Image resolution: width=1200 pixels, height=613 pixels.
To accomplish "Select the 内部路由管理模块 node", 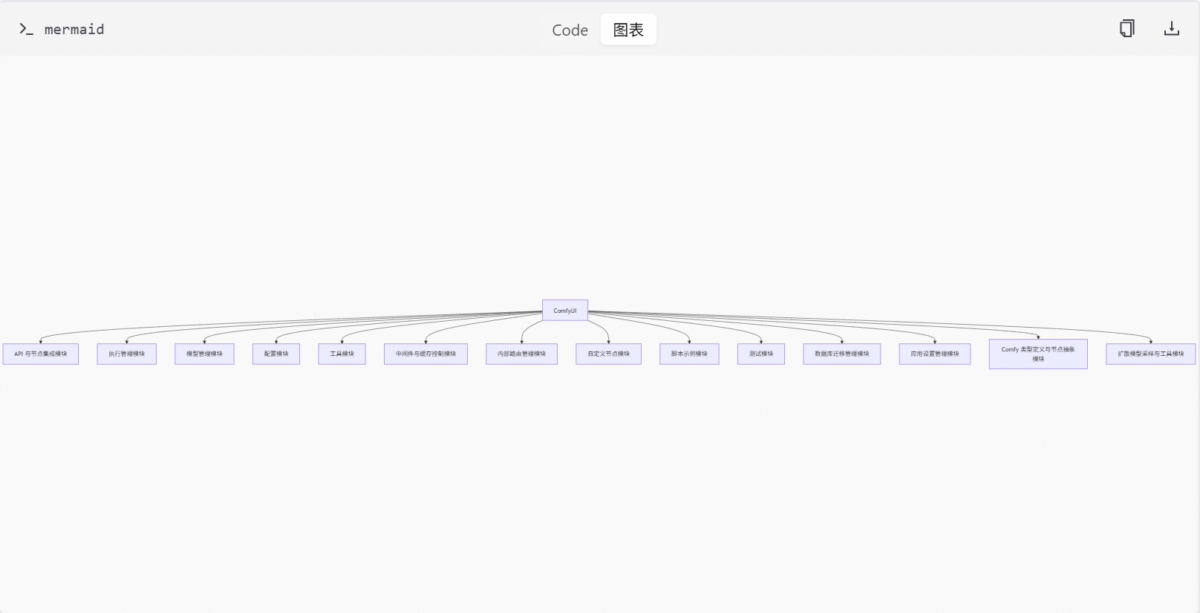I will tap(522, 354).
